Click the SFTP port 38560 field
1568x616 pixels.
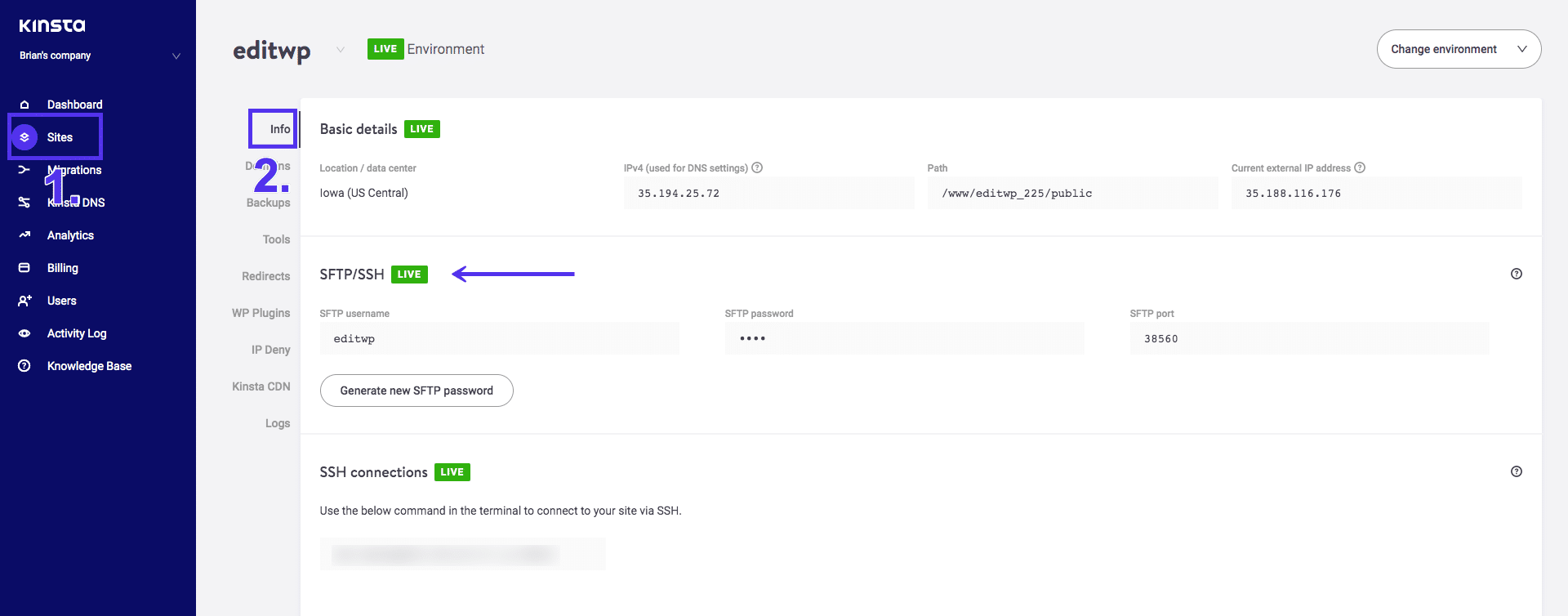coord(1309,338)
